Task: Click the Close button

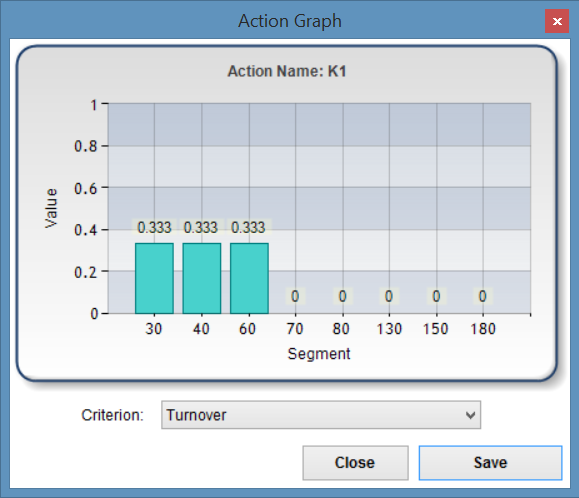Action: click(x=355, y=463)
